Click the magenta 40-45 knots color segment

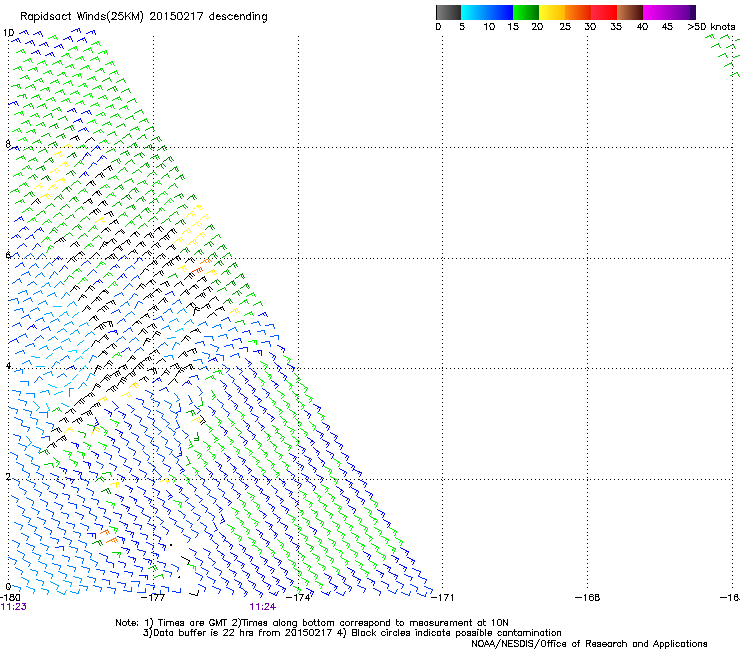click(x=656, y=12)
